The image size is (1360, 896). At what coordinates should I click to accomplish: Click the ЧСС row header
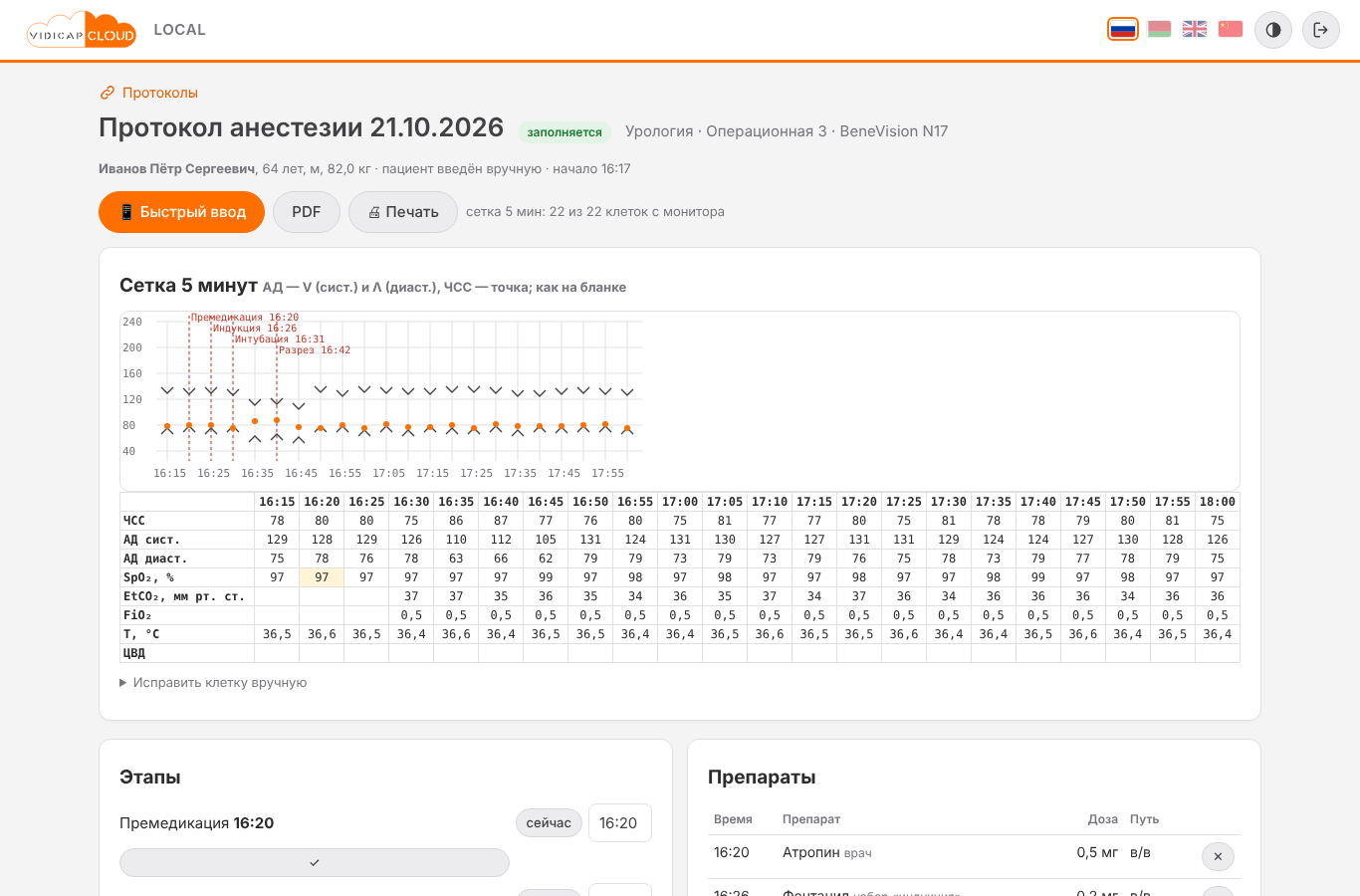(x=187, y=521)
